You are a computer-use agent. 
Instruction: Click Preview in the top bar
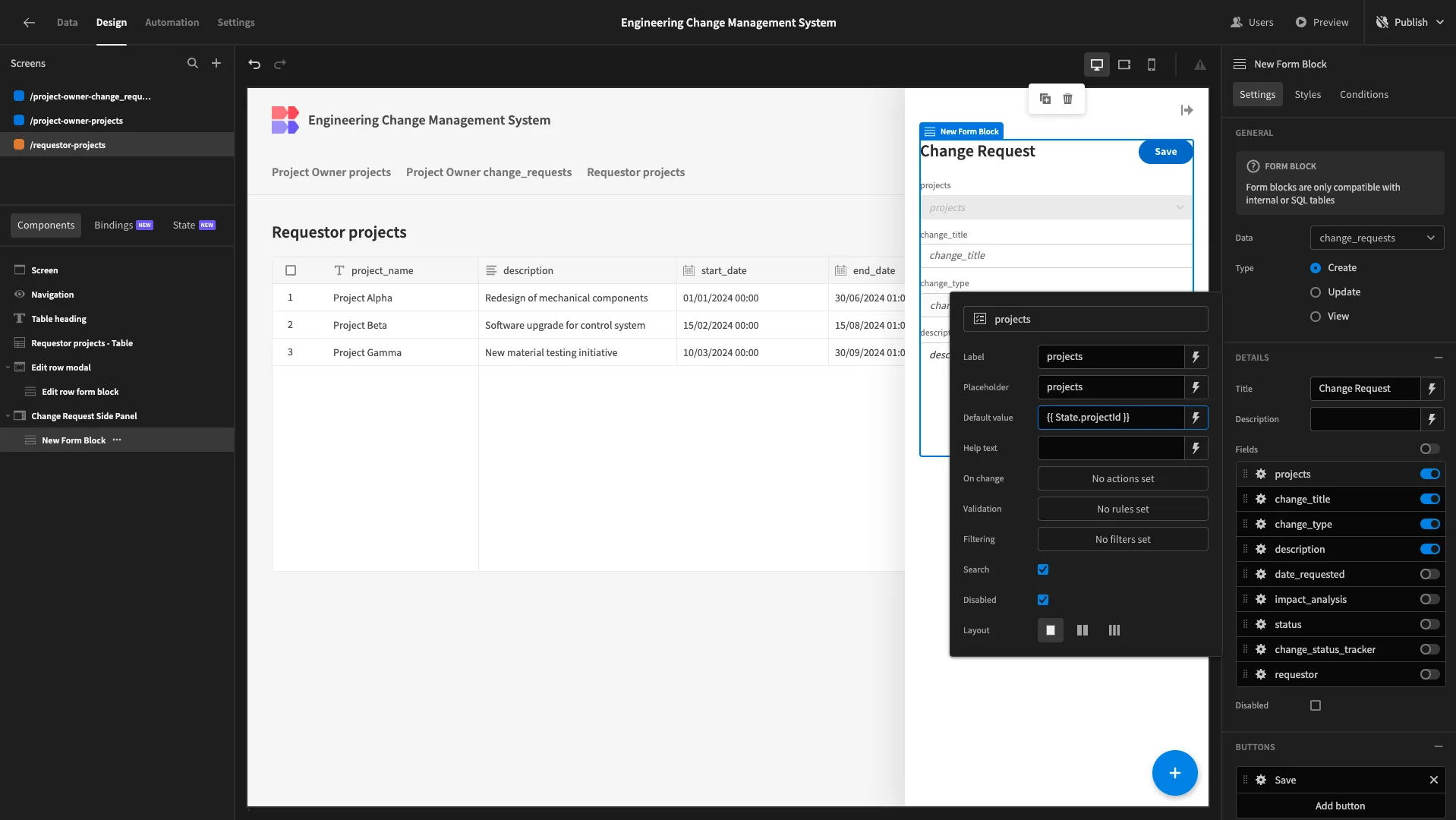pyautogui.click(x=1322, y=23)
